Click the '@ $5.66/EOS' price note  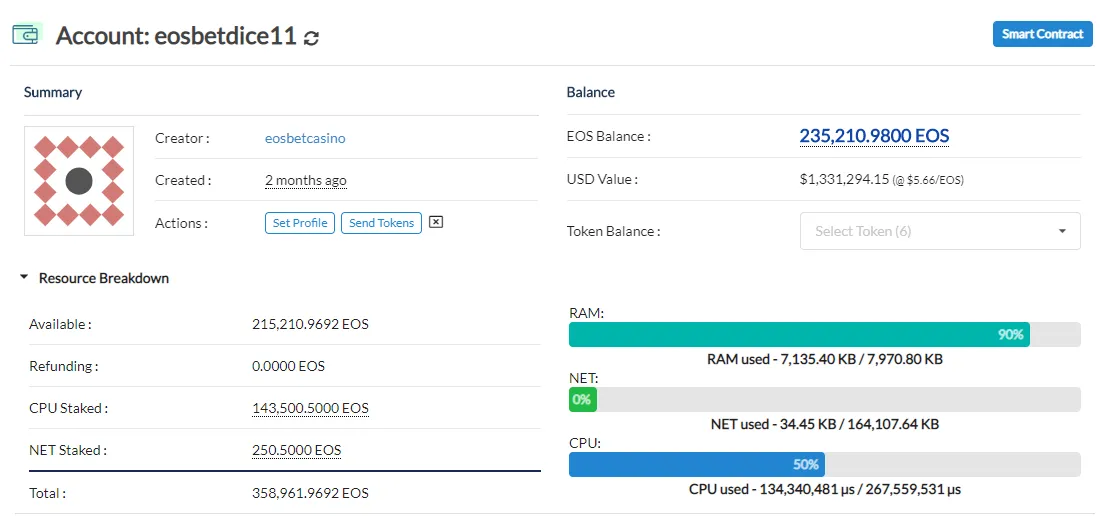pos(928,180)
